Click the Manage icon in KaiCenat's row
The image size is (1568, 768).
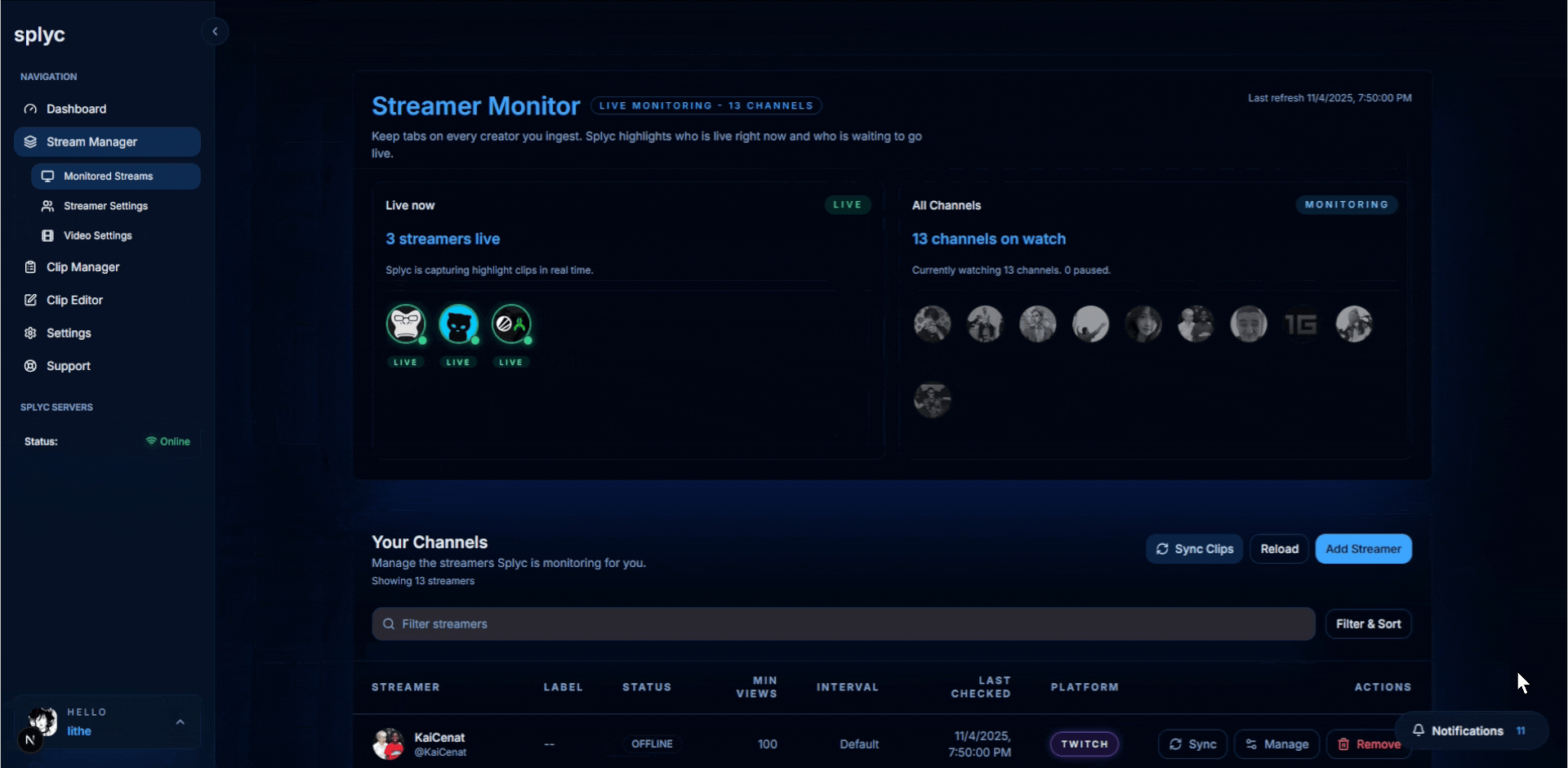point(1254,744)
